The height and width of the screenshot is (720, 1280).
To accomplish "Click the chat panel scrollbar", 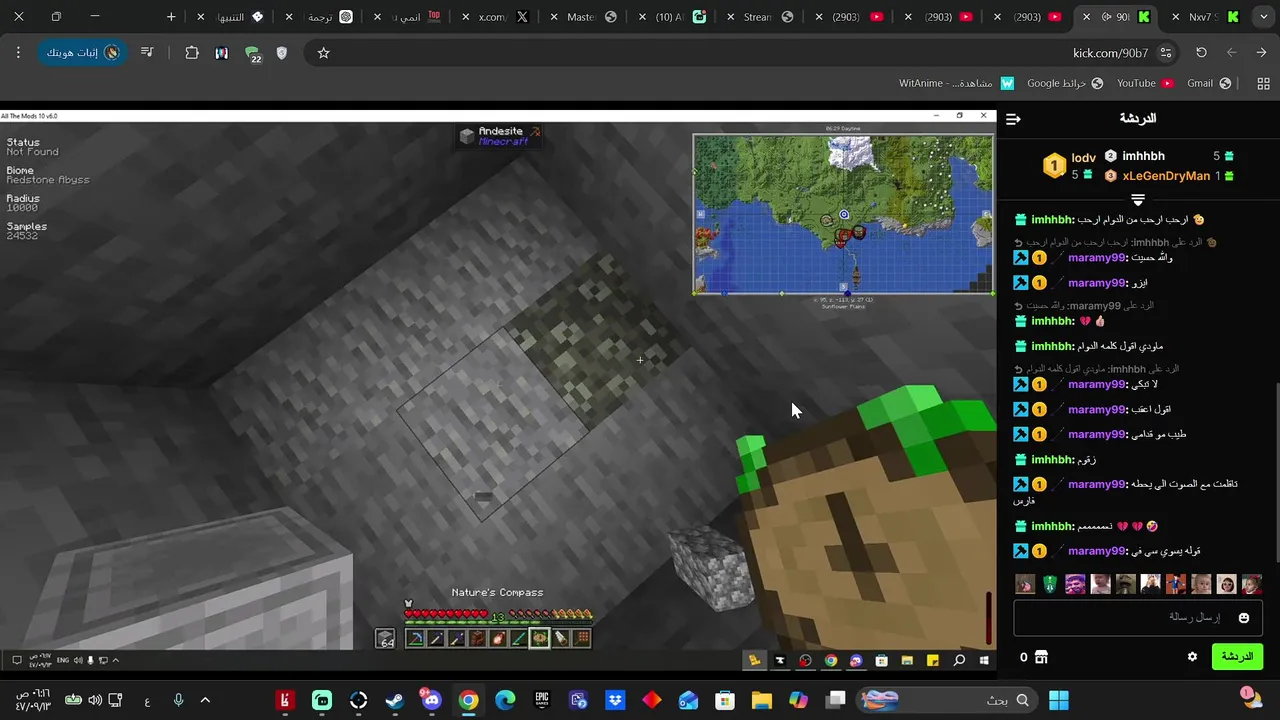I will [1276, 470].
